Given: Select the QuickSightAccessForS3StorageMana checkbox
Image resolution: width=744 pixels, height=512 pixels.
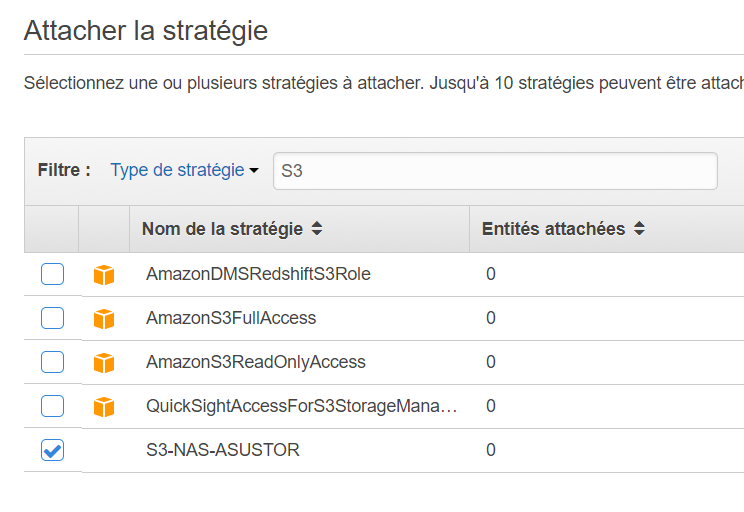Looking at the screenshot, I should pos(52,406).
